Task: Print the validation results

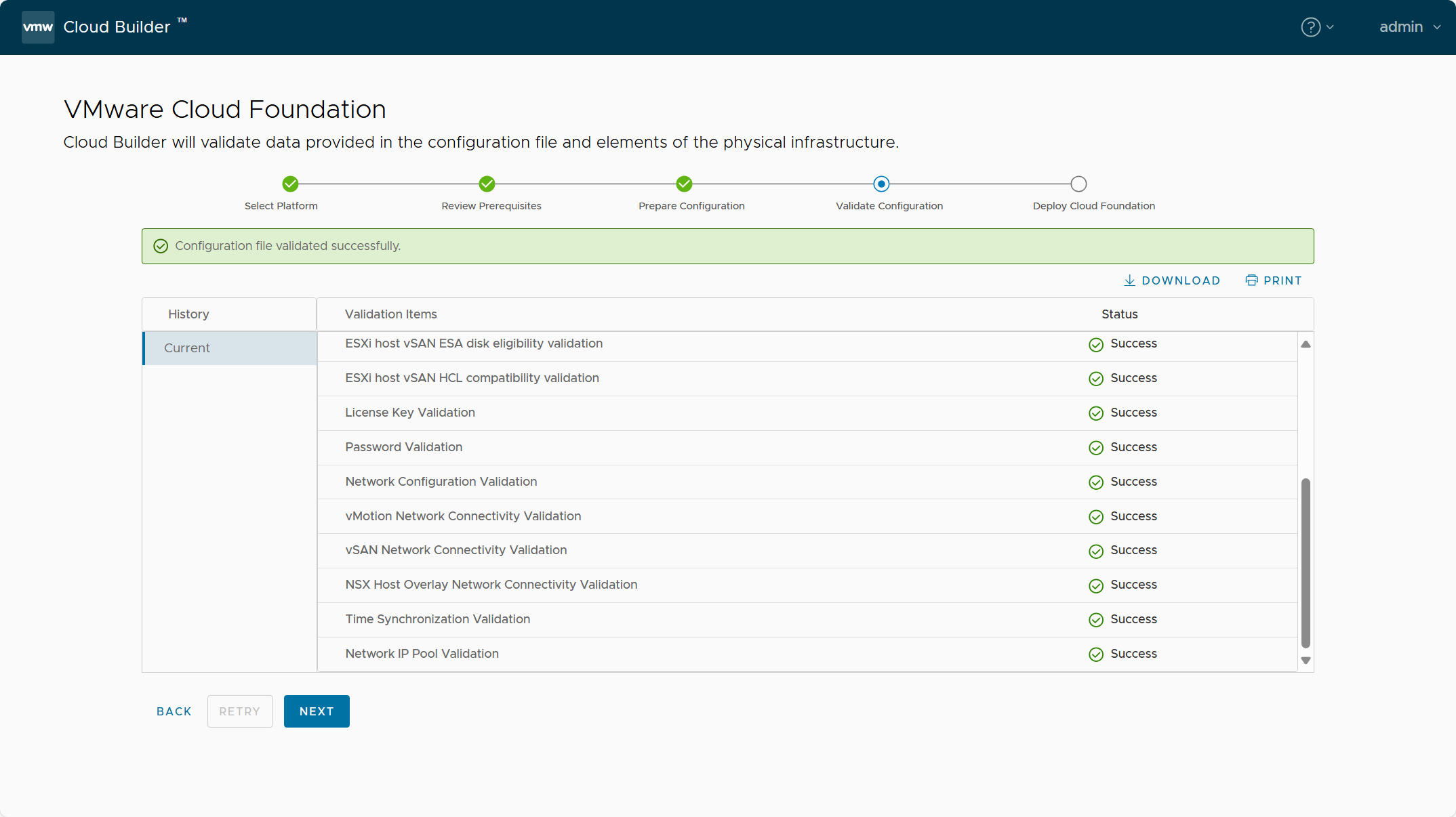Action: 1274,280
